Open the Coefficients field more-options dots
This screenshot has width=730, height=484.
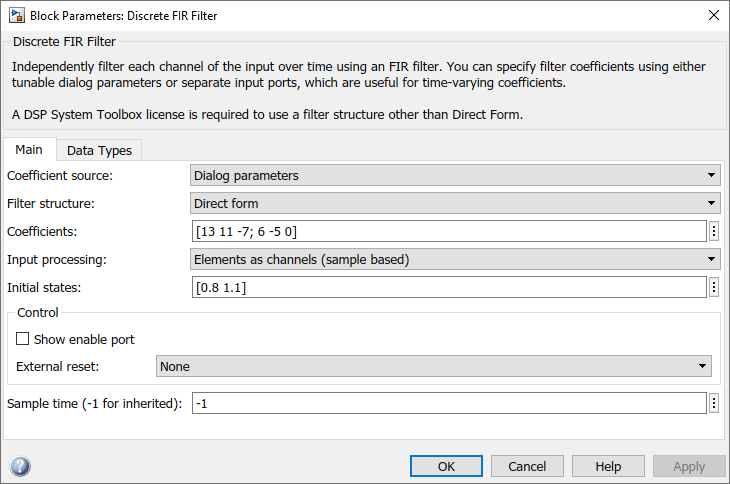(x=714, y=231)
